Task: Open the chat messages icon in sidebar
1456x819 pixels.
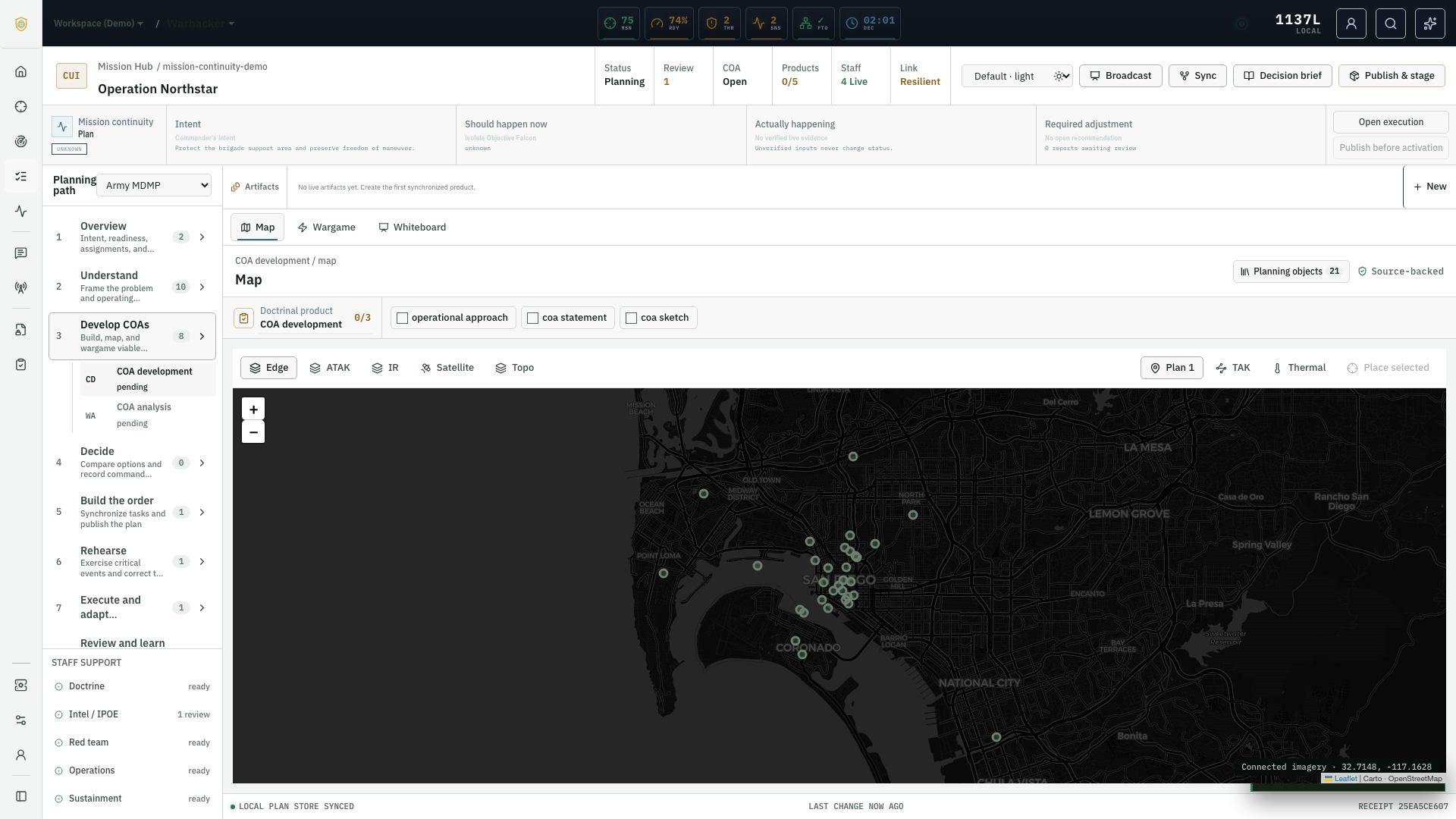Action: coord(20,253)
